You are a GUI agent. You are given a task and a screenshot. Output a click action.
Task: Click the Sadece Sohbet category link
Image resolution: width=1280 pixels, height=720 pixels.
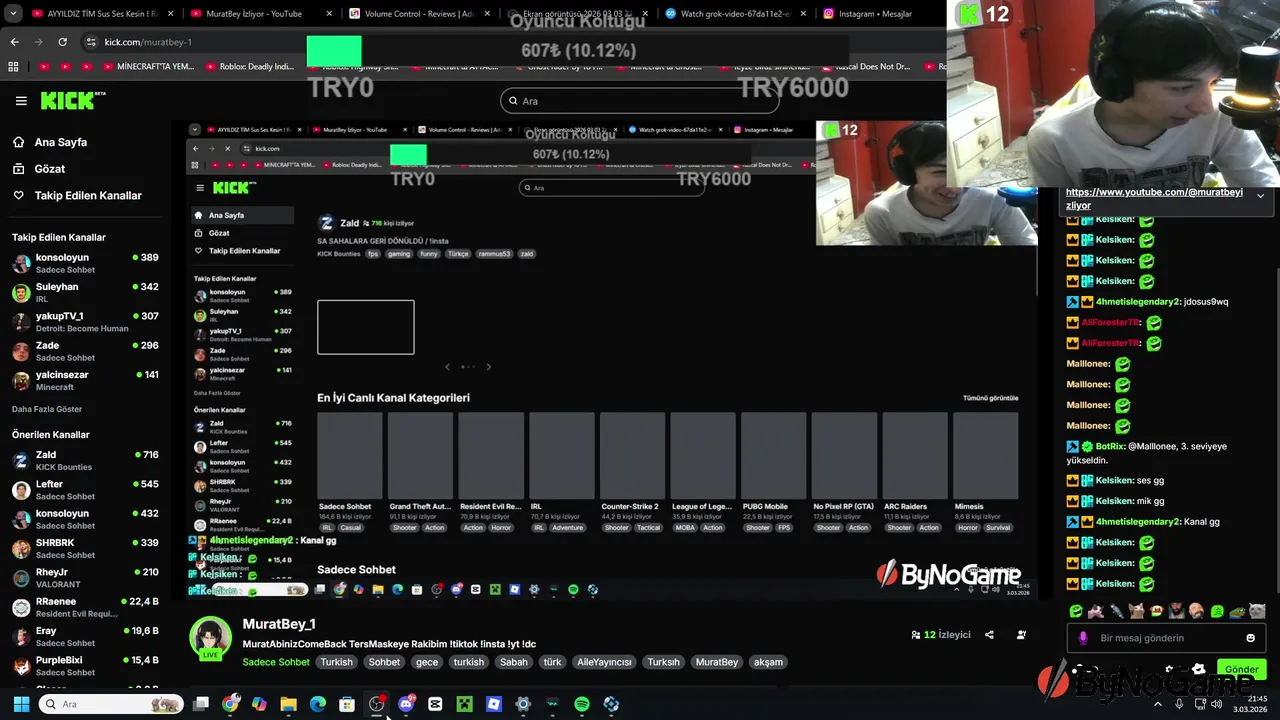[276, 662]
